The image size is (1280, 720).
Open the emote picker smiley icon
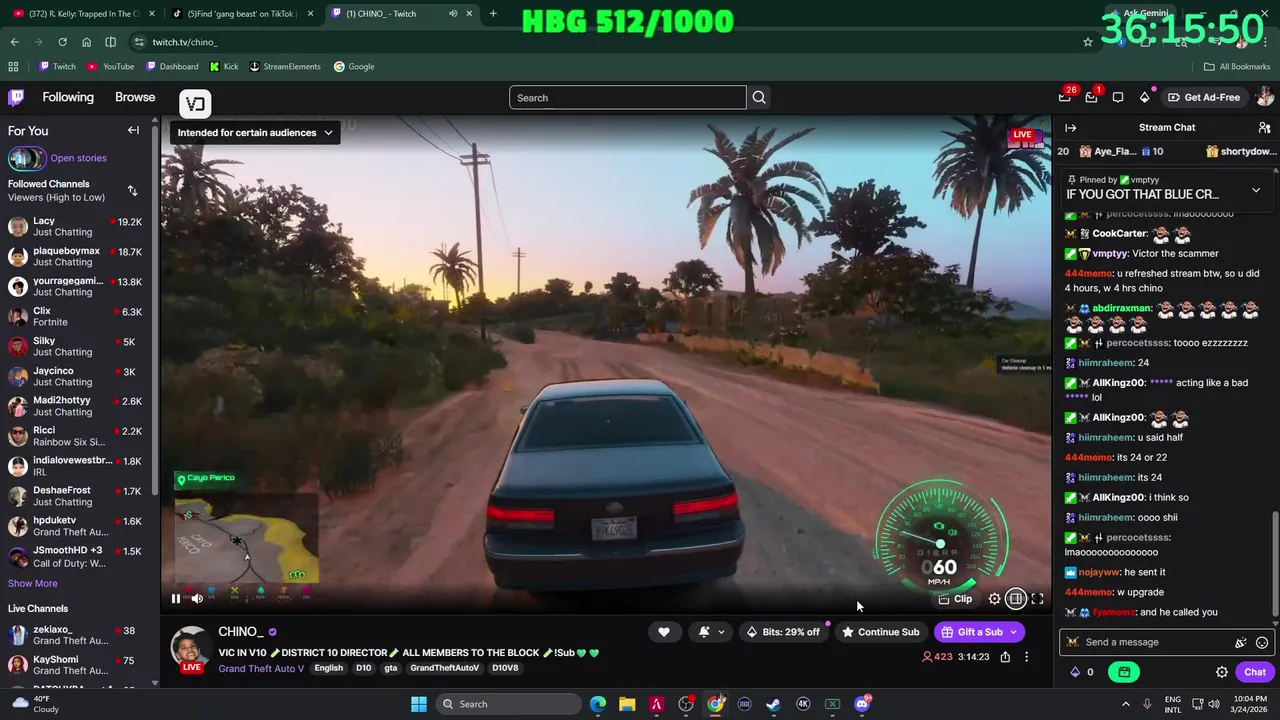[1262, 643]
